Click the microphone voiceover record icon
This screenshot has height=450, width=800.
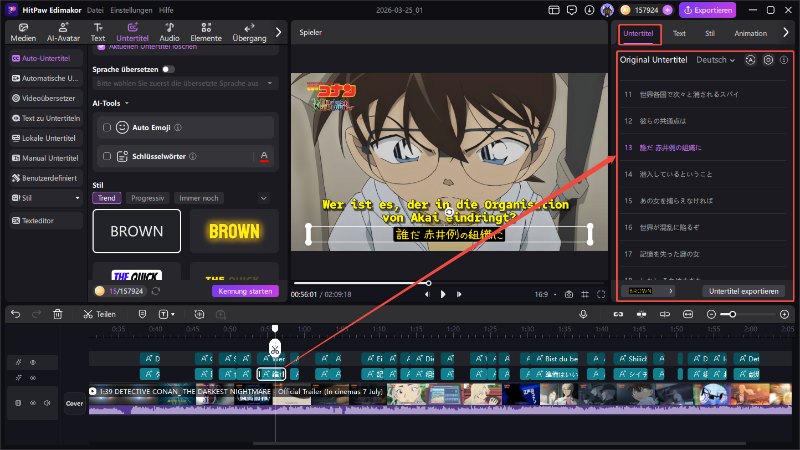[583, 314]
